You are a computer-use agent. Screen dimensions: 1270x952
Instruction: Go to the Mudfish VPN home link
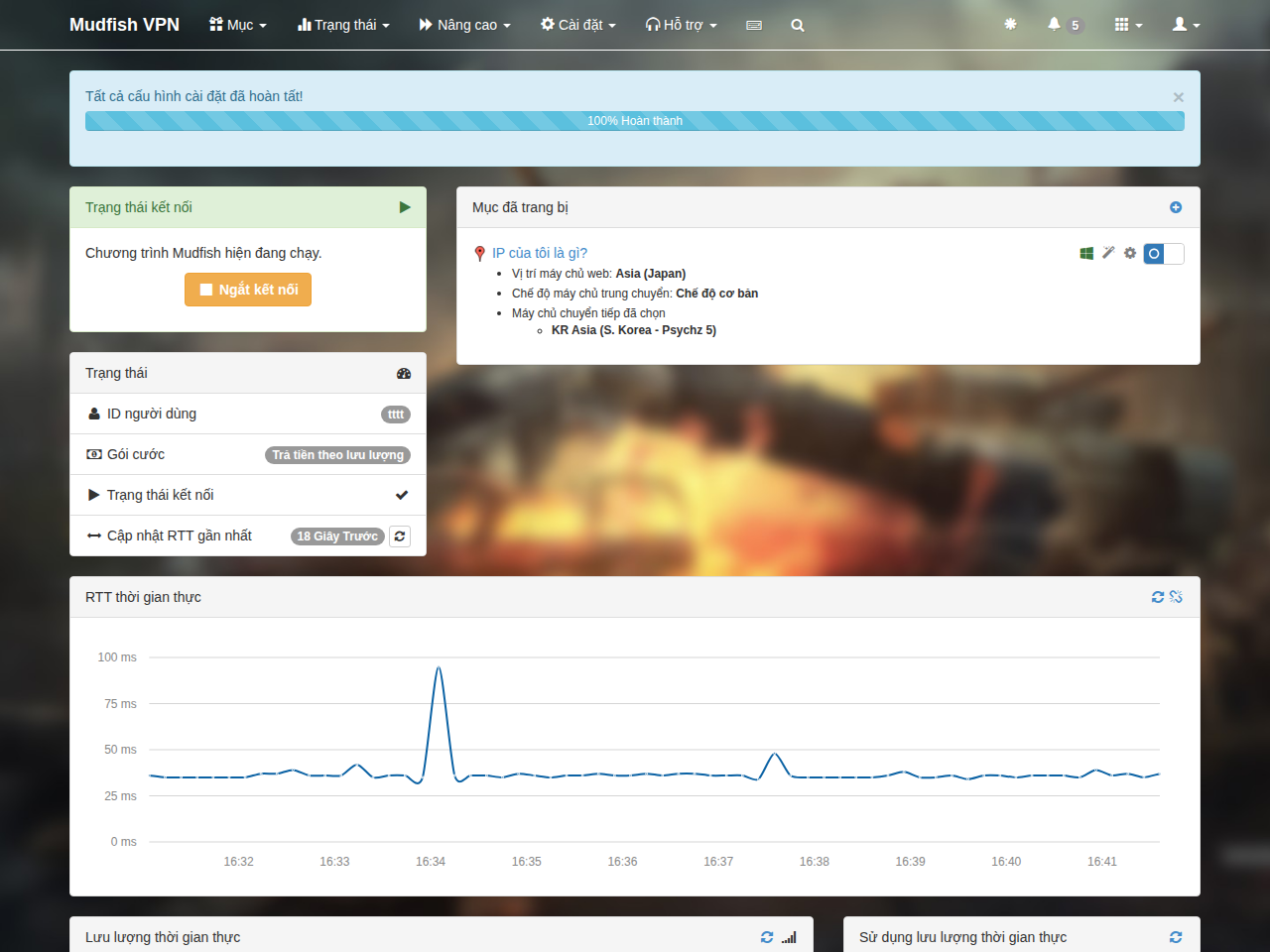(124, 25)
